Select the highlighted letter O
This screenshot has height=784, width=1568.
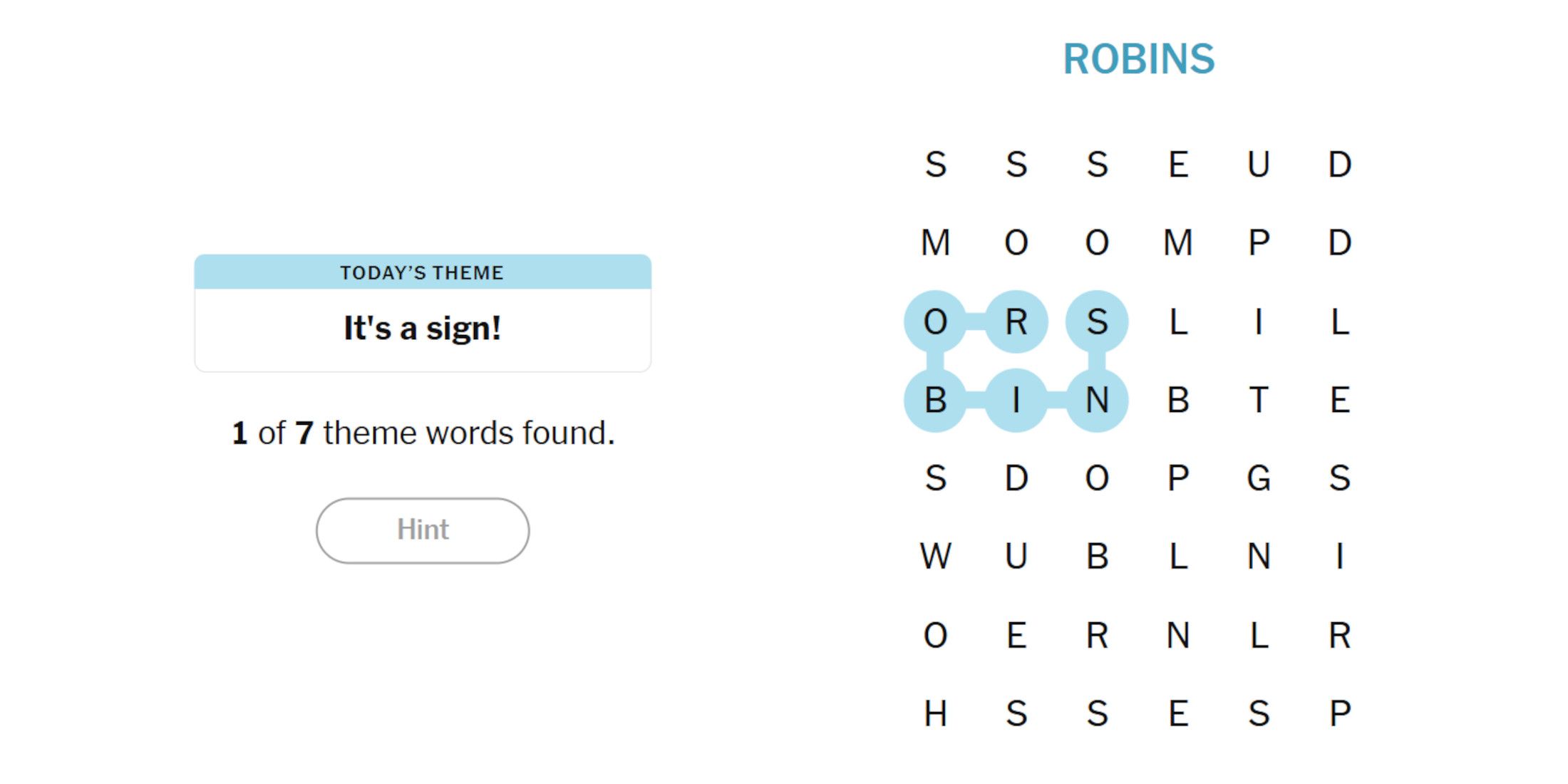[935, 321]
